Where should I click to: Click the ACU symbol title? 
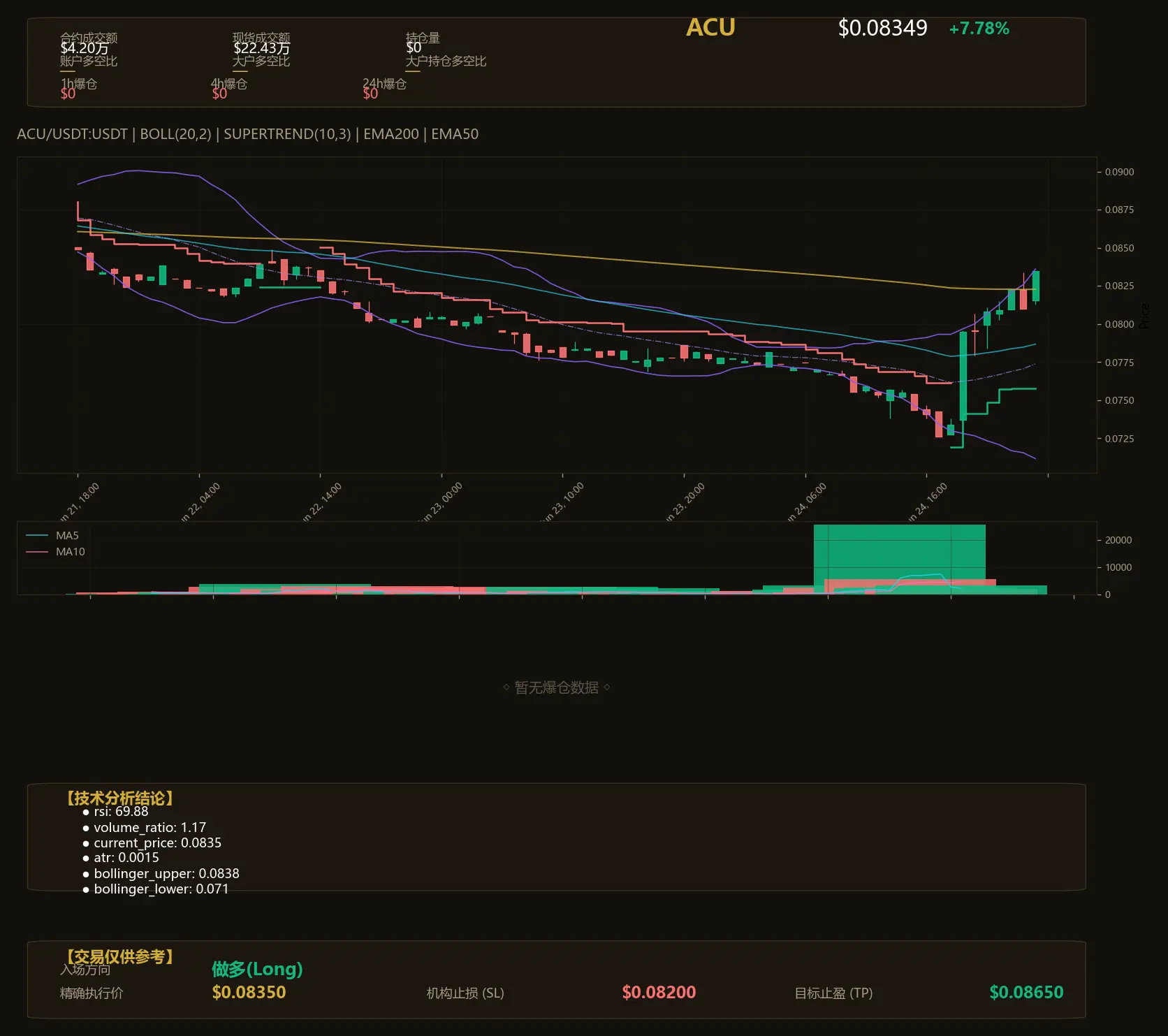pos(710,27)
